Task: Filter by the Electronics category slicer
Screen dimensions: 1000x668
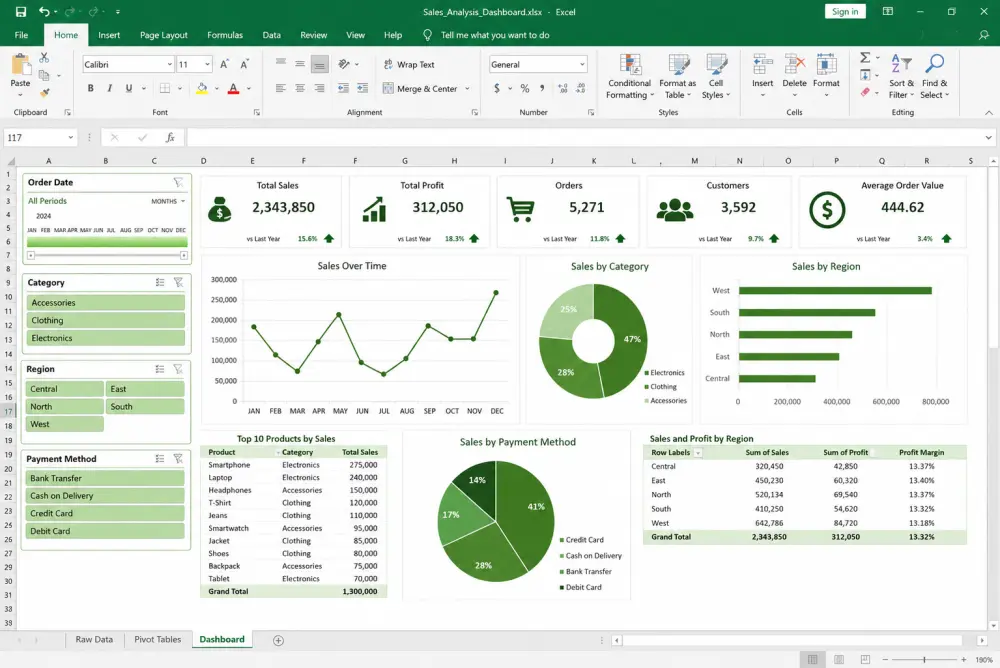Action: click(x=106, y=338)
